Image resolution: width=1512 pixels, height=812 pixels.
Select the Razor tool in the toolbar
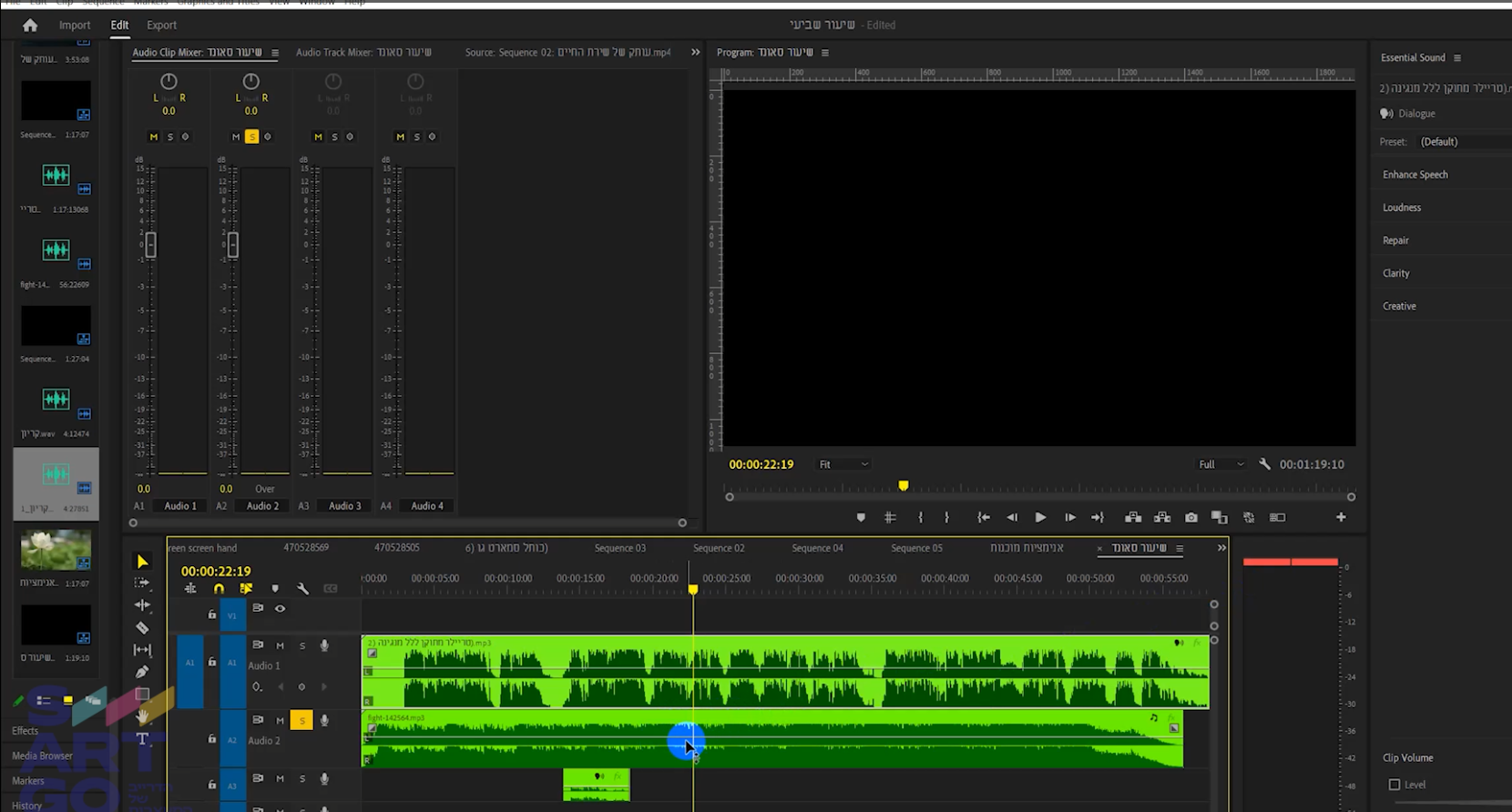click(142, 628)
